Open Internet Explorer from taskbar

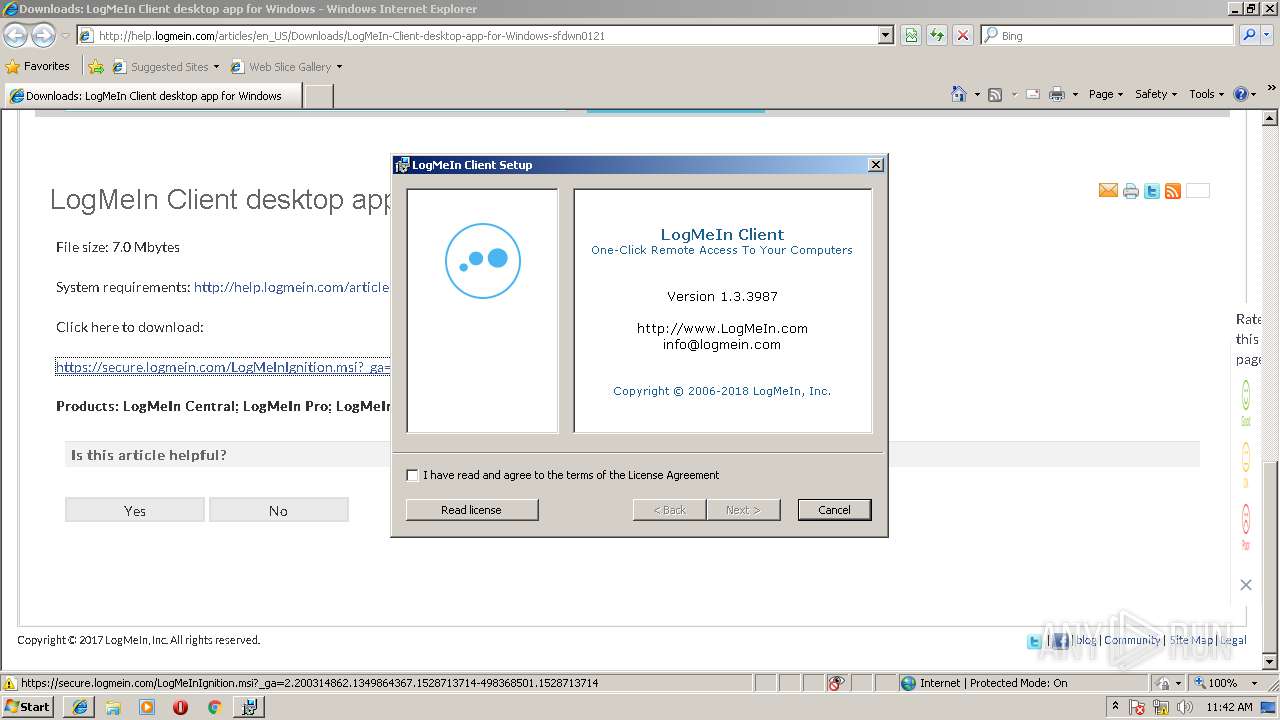click(x=80, y=707)
